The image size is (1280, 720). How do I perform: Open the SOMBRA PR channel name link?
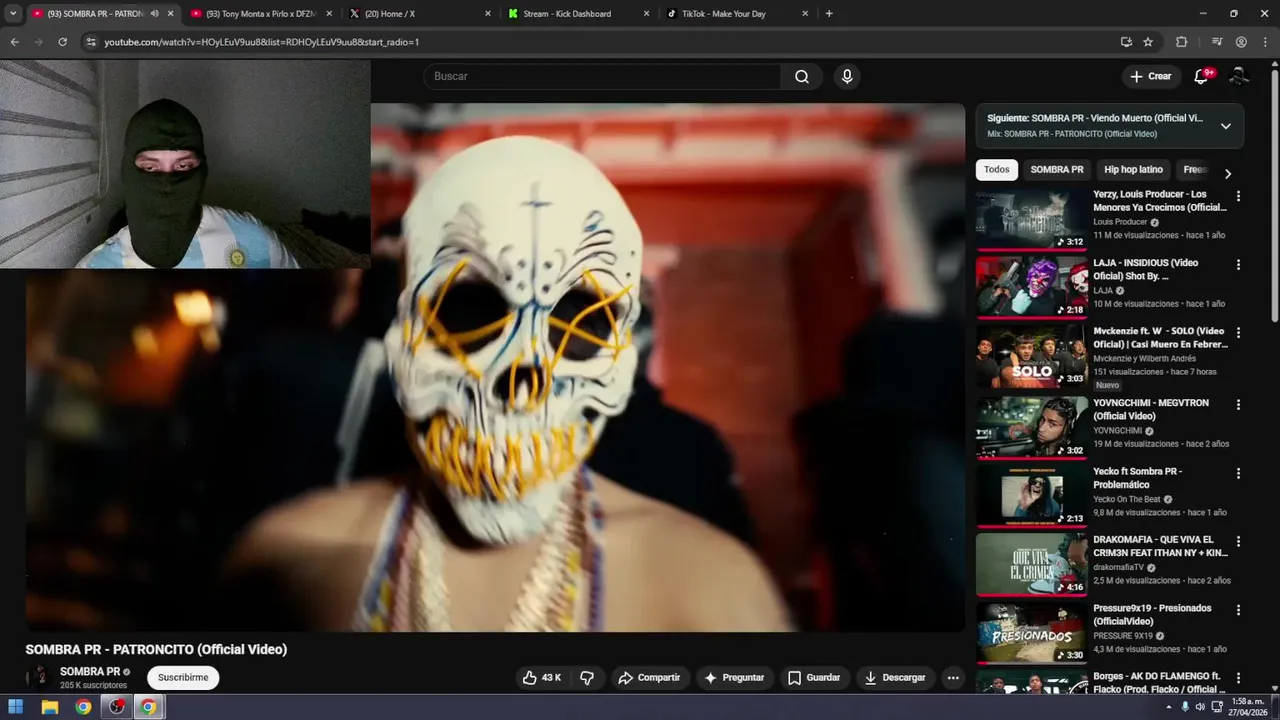coord(90,672)
